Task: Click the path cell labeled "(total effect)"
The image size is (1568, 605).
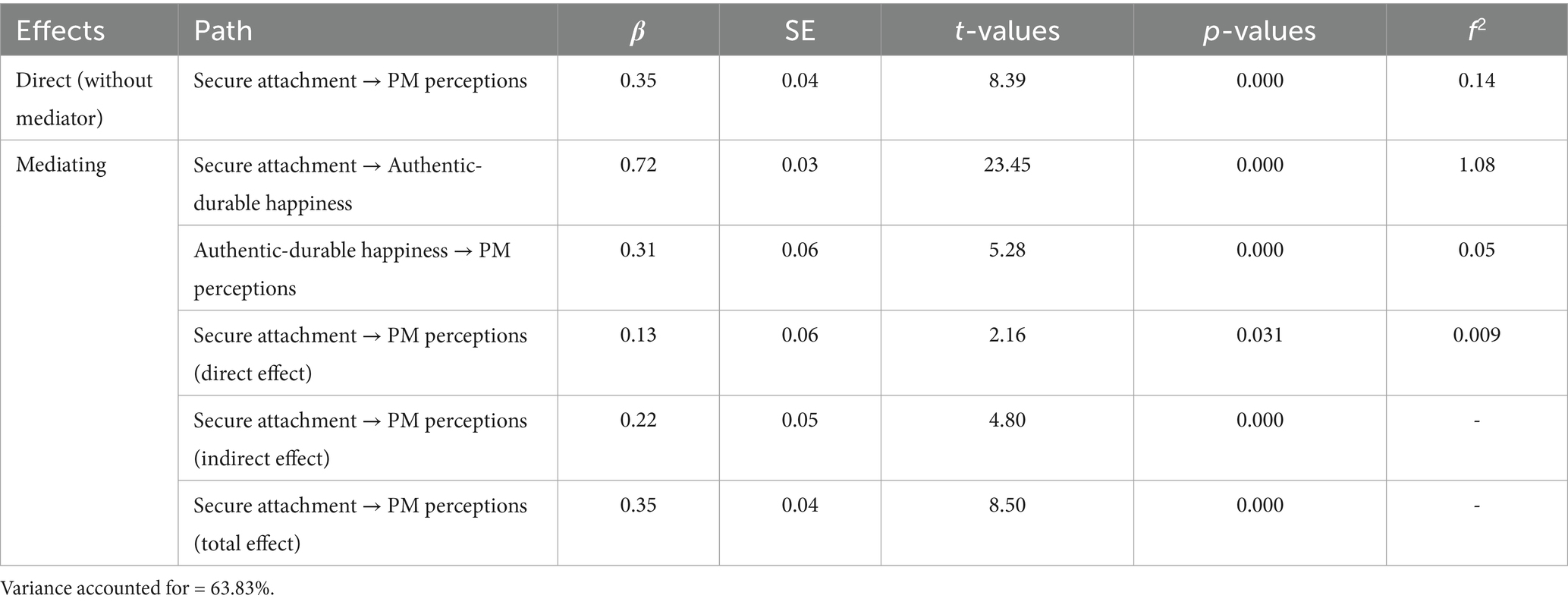Action: tap(360, 524)
